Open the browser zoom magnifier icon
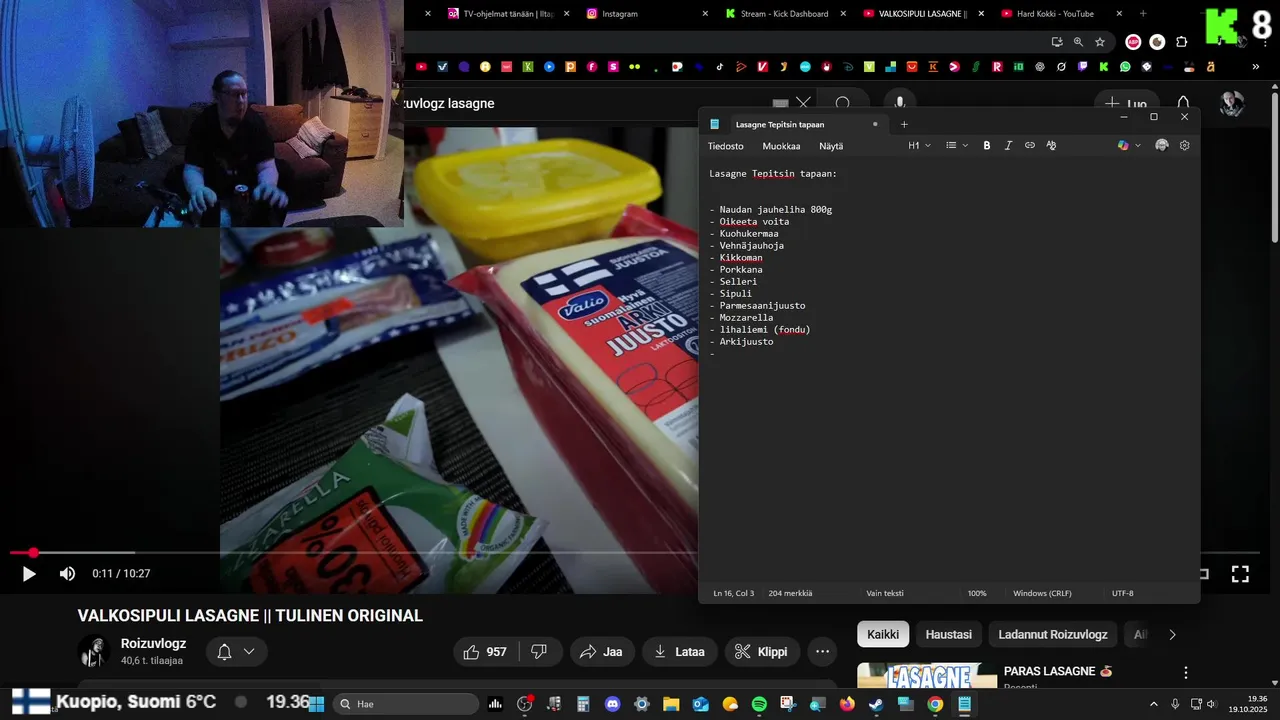 [x=1078, y=42]
